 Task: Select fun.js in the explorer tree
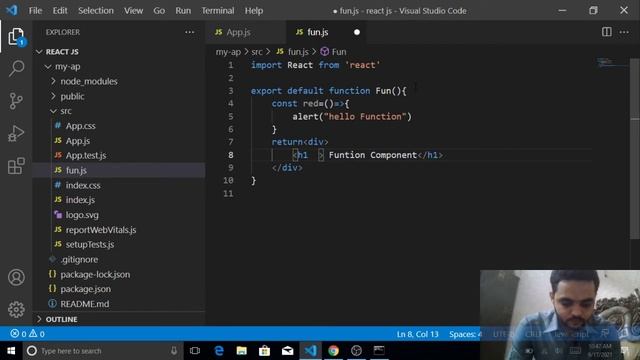coord(118,170)
